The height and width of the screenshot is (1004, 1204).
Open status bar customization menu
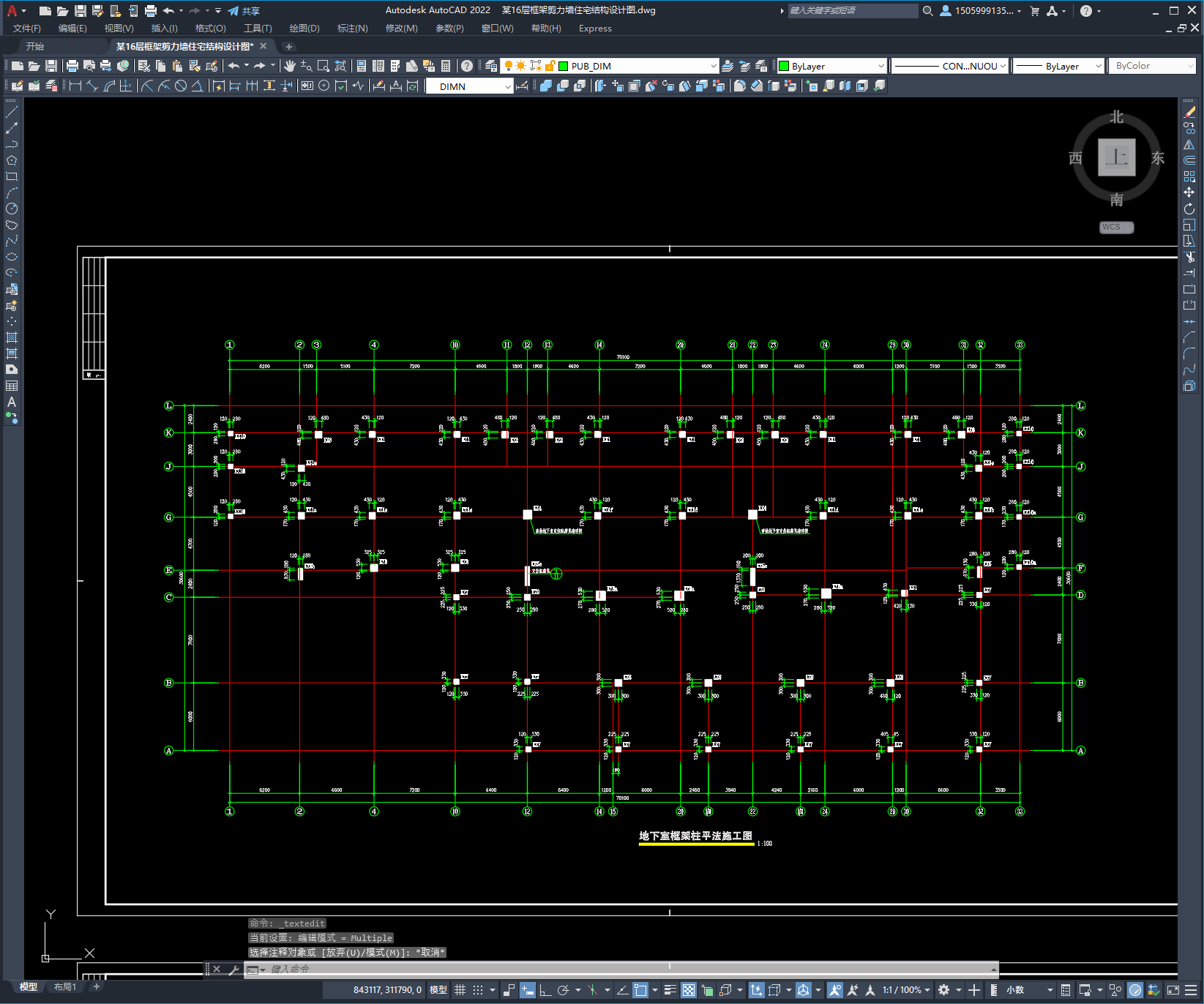tap(1192, 990)
